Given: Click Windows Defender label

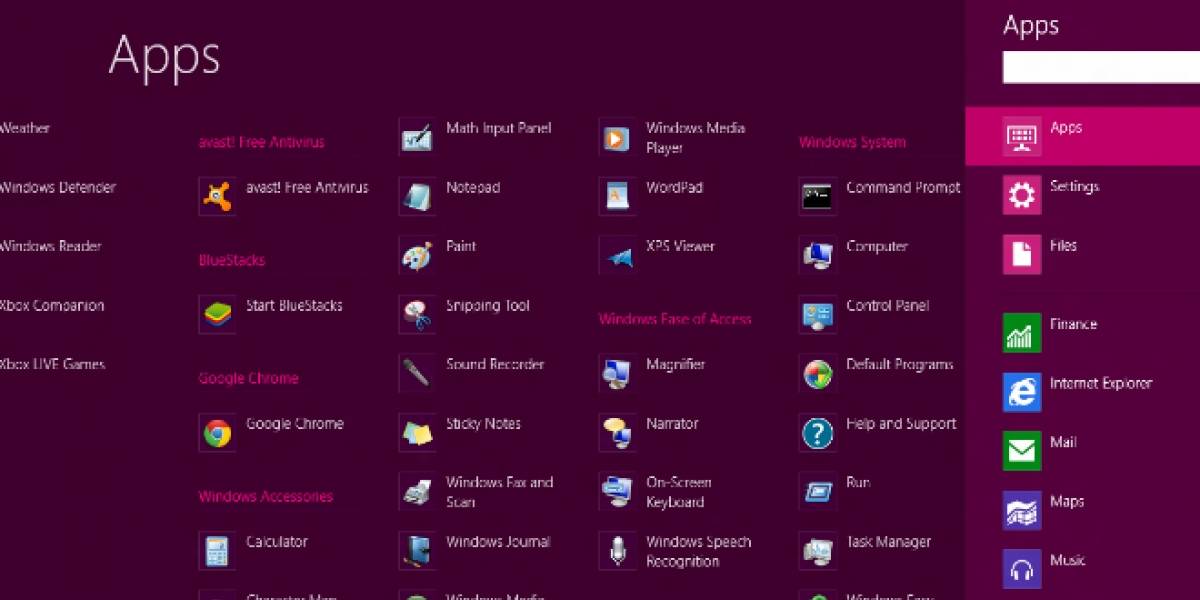Looking at the screenshot, I should coord(57,187).
